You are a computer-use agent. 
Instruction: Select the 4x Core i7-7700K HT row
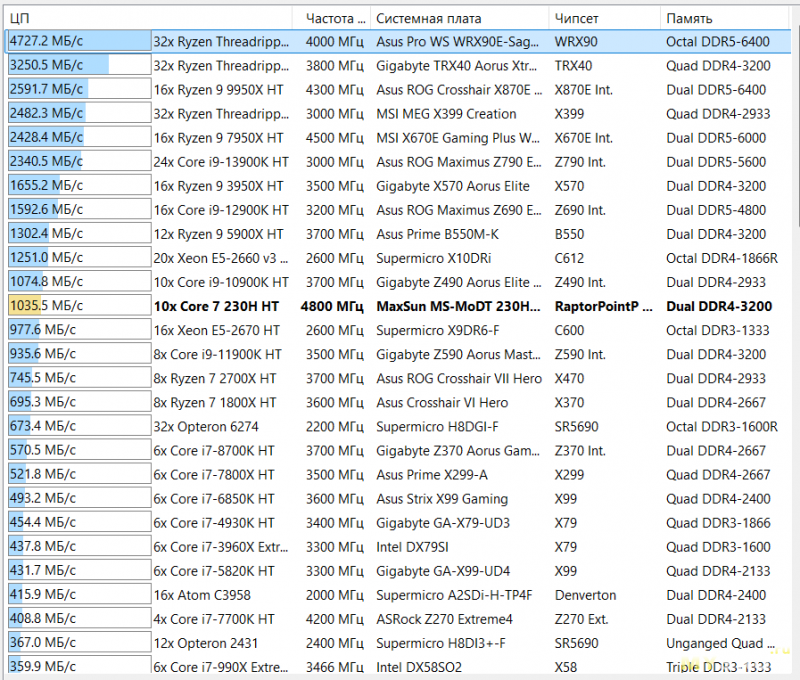[x=398, y=619]
